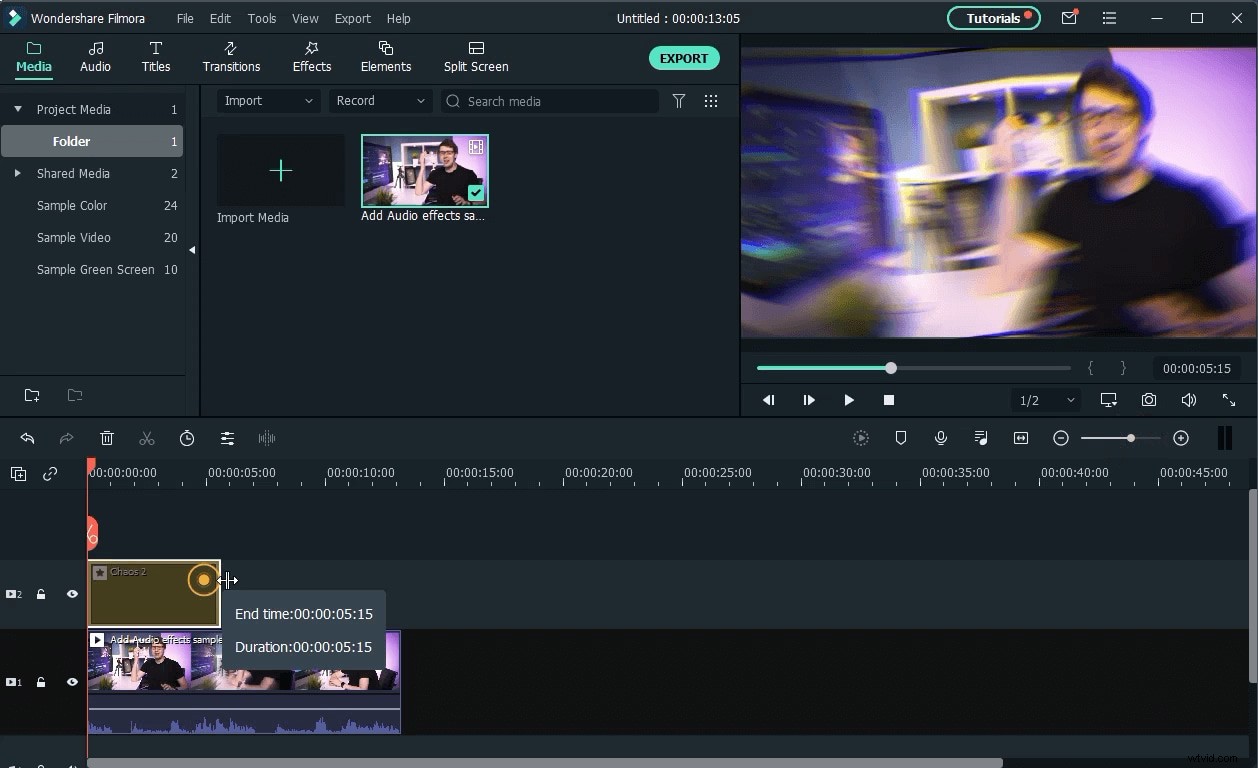This screenshot has height=768, width=1258.
Task: Expand the Shared Media section
Action: click(17, 173)
